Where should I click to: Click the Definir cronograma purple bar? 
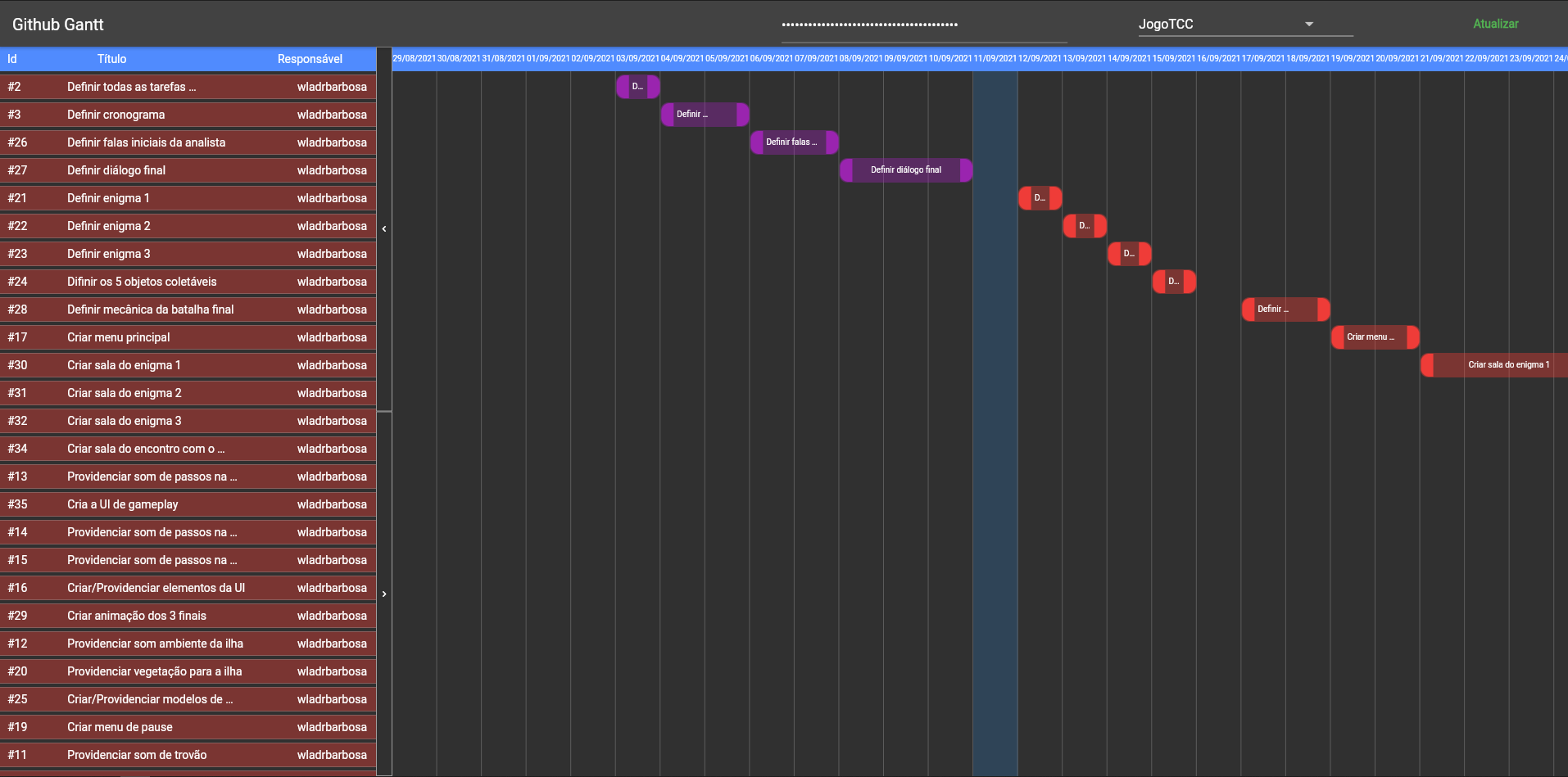tap(705, 115)
